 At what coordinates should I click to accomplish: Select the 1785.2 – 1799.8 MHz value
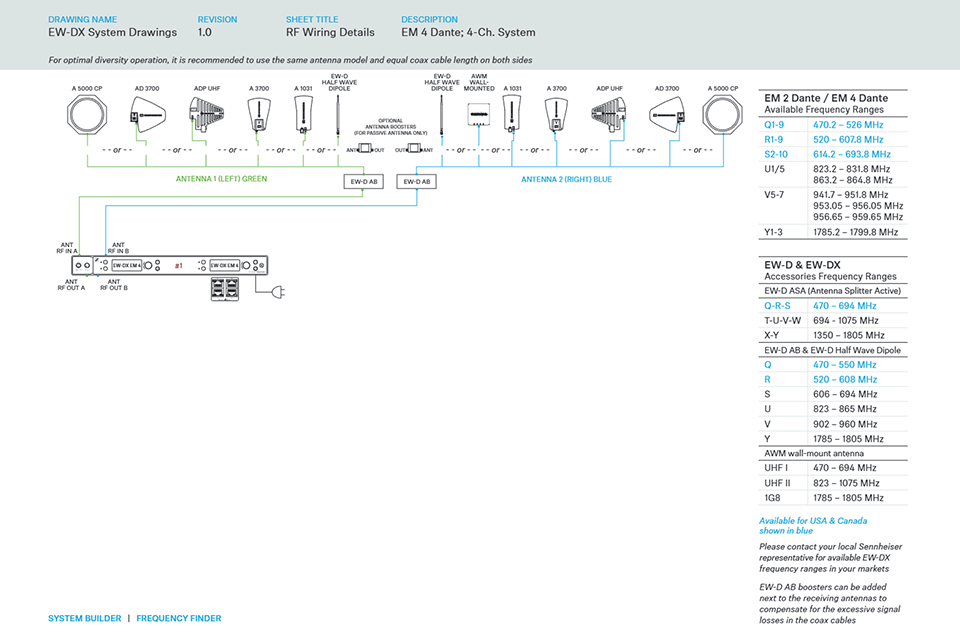pos(855,232)
